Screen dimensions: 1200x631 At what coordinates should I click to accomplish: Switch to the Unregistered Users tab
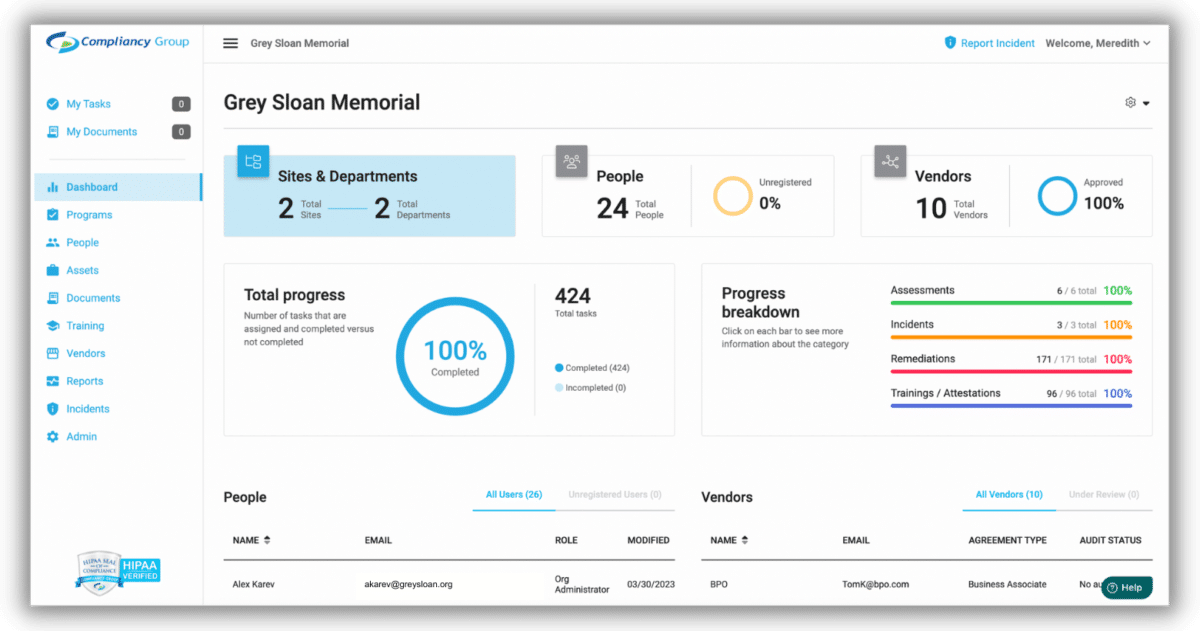pyautogui.click(x=614, y=495)
